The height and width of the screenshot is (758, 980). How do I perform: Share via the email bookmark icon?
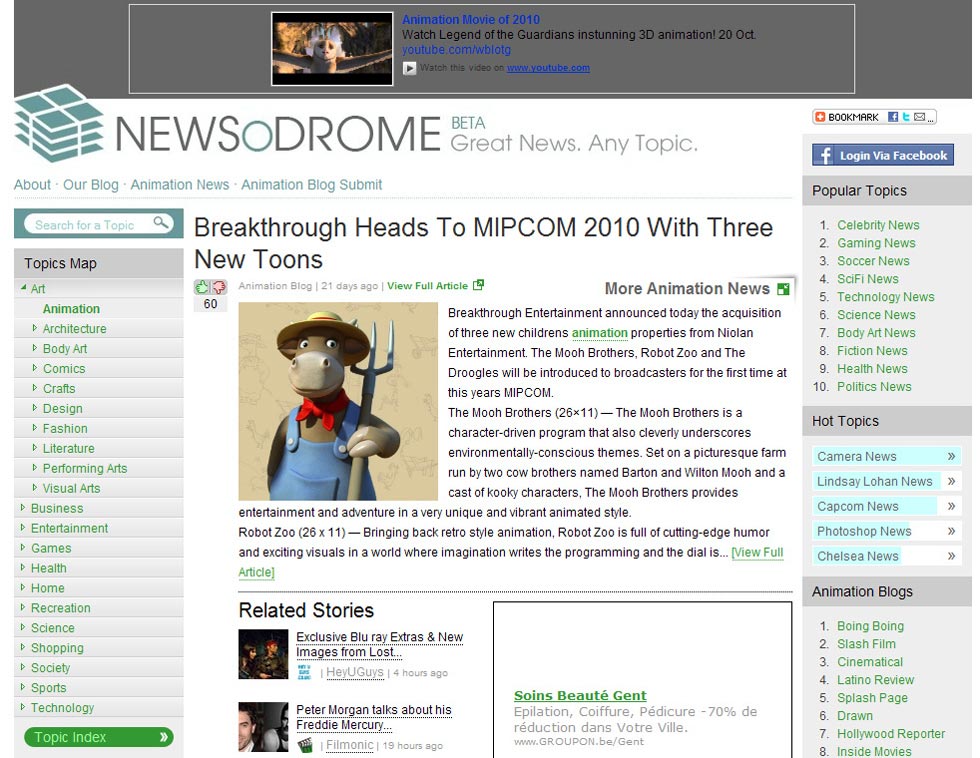click(919, 117)
